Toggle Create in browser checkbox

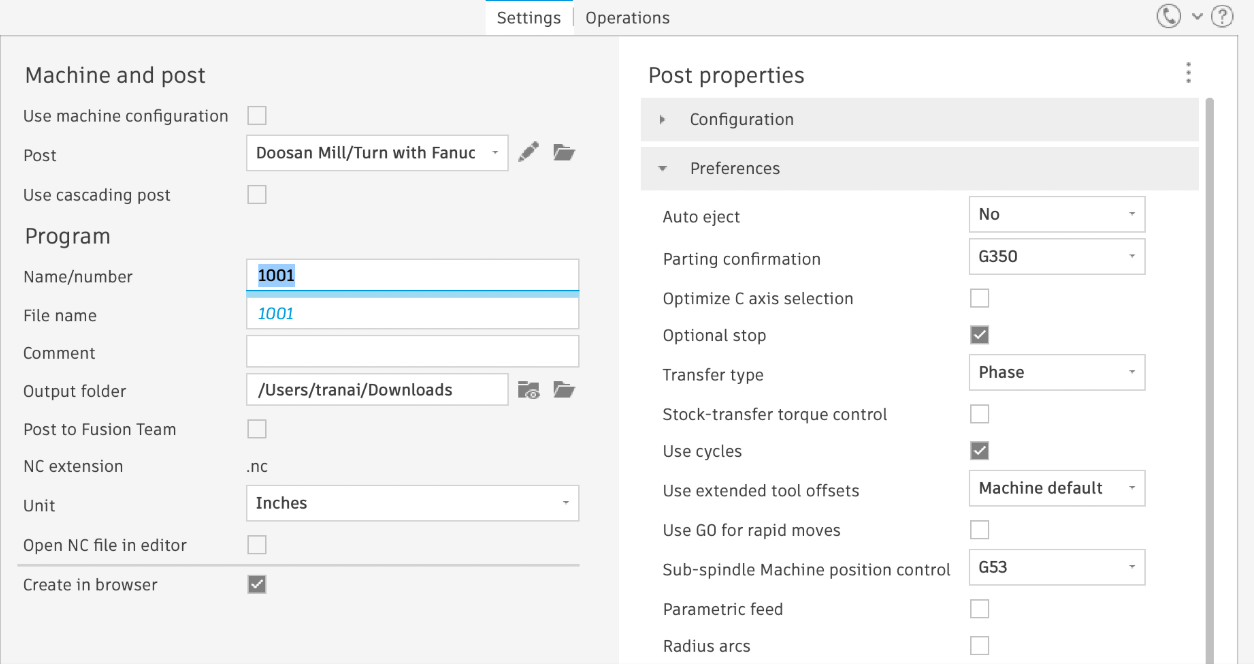(257, 584)
